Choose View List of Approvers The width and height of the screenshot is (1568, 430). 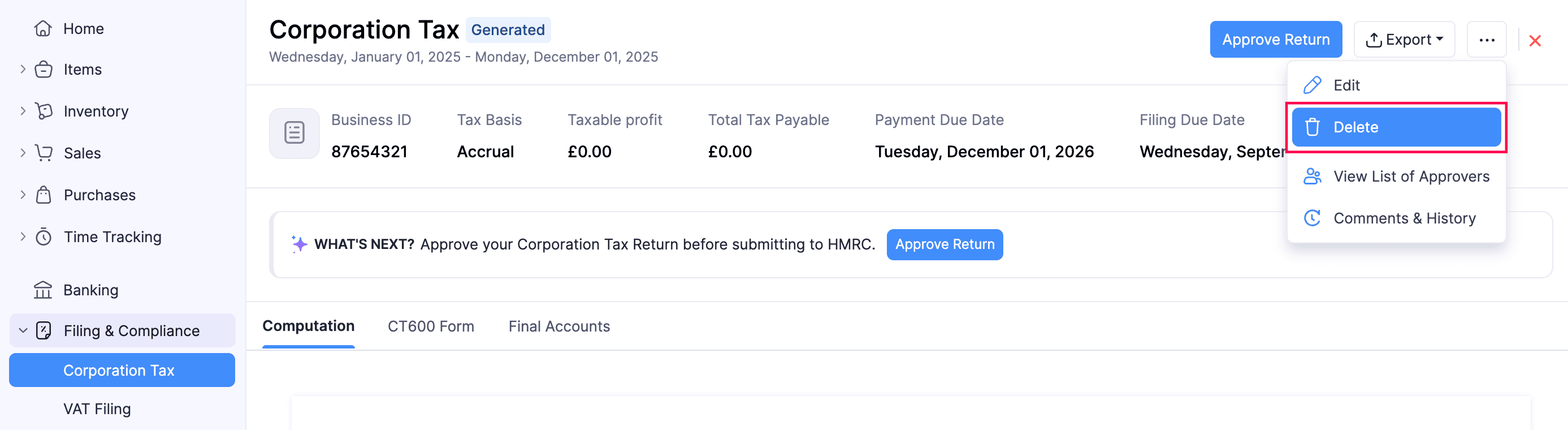coord(1412,176)
